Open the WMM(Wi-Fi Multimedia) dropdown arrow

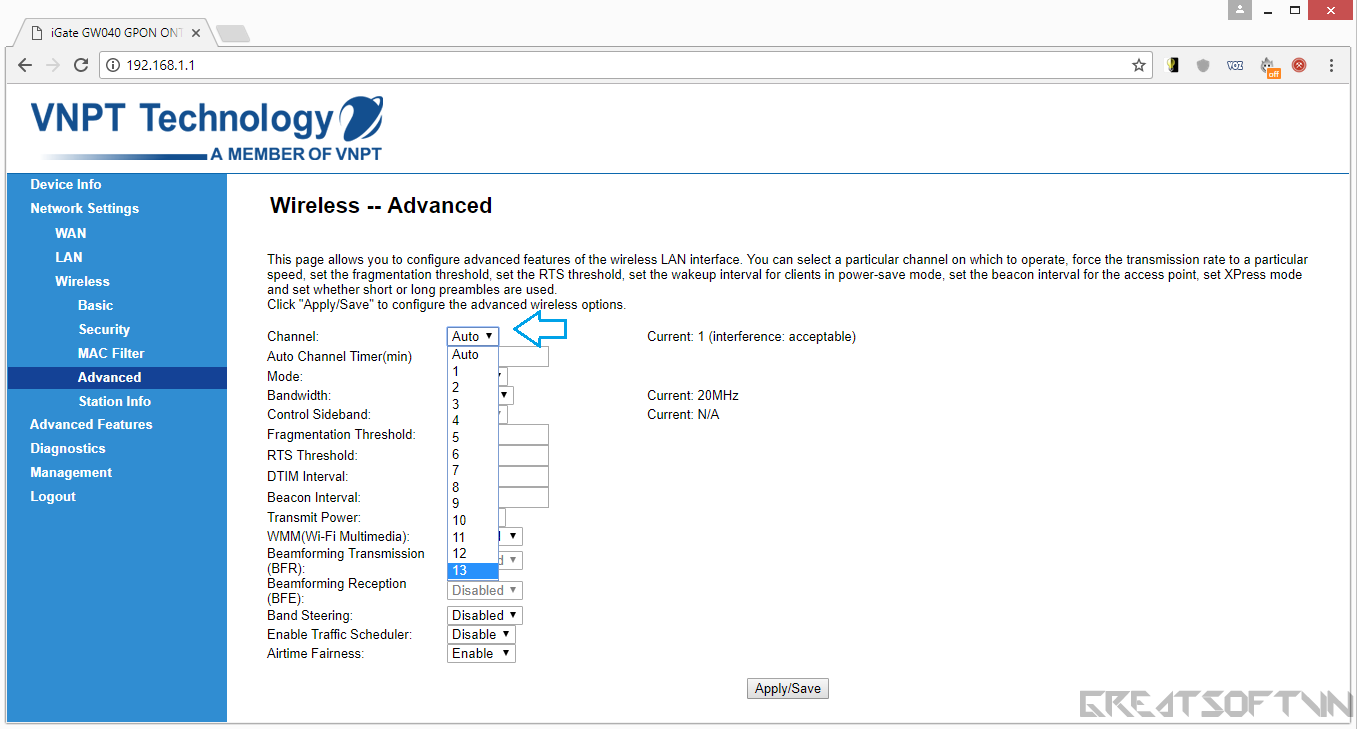pos(514,537)
